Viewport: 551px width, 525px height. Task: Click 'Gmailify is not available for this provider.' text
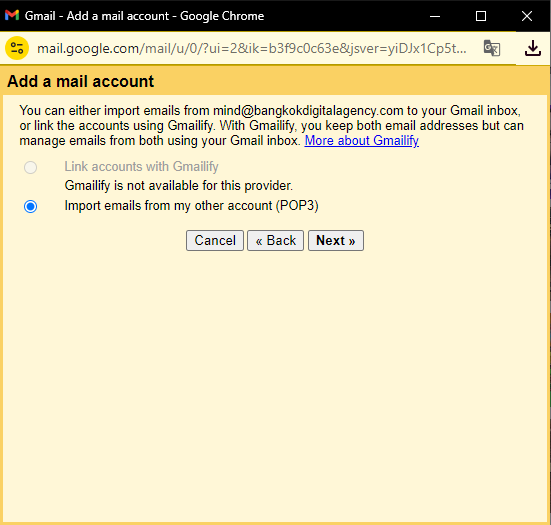(179, 186)
